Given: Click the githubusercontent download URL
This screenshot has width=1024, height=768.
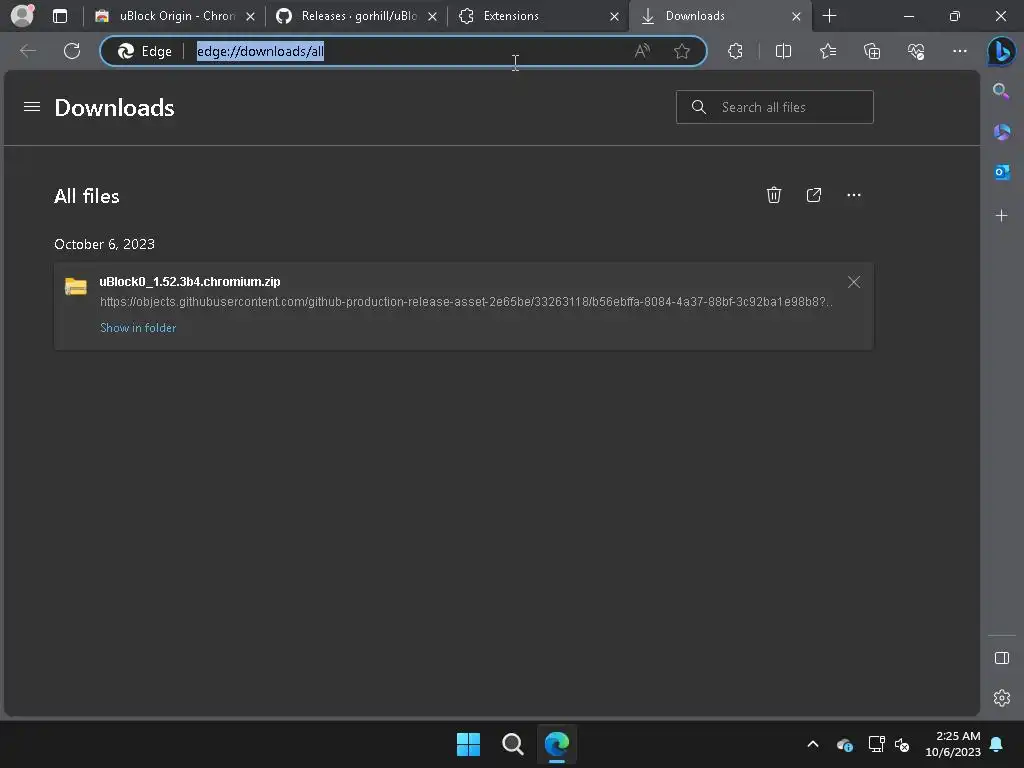Looking at the screenshot, I should click(466, 302).
